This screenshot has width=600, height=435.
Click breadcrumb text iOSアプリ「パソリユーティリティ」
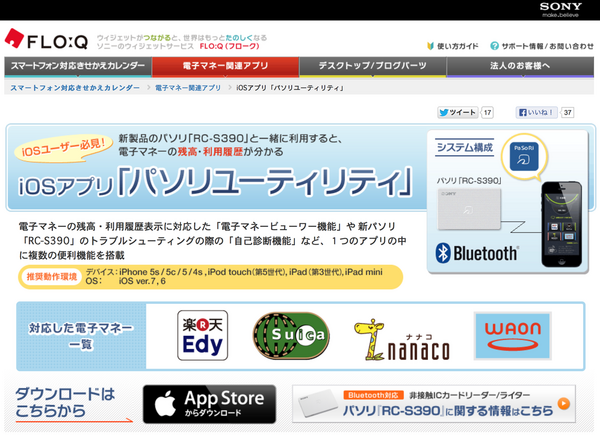coord(290,88)
